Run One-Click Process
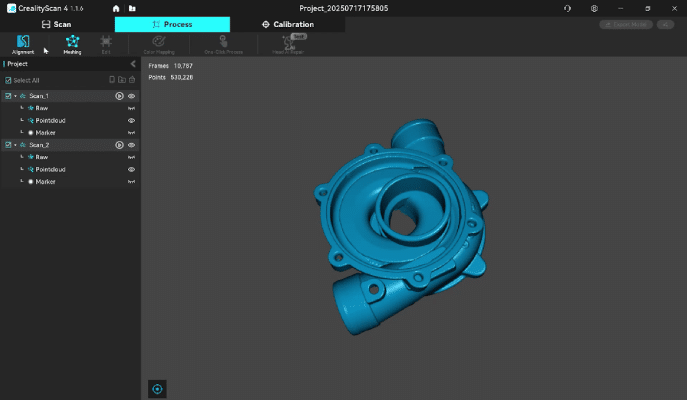Image resolution: width=687 pixels, height=400 pixels. (x=223, y=44)
